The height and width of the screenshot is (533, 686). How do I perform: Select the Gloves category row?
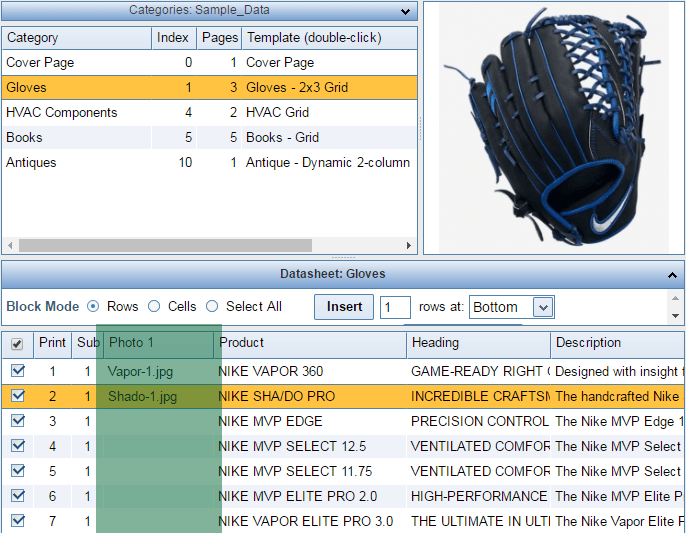(209, 88)
